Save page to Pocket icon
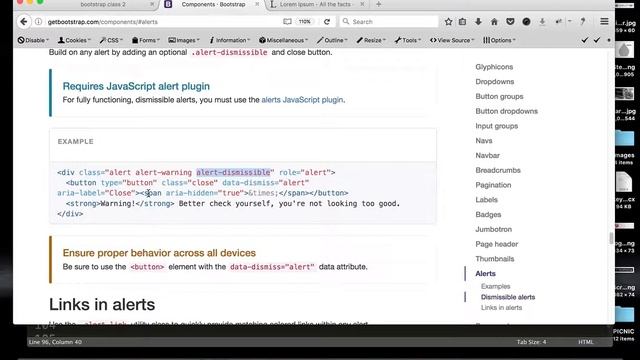The width and height of the screenshot is (640, 360). tap(510, 22)
